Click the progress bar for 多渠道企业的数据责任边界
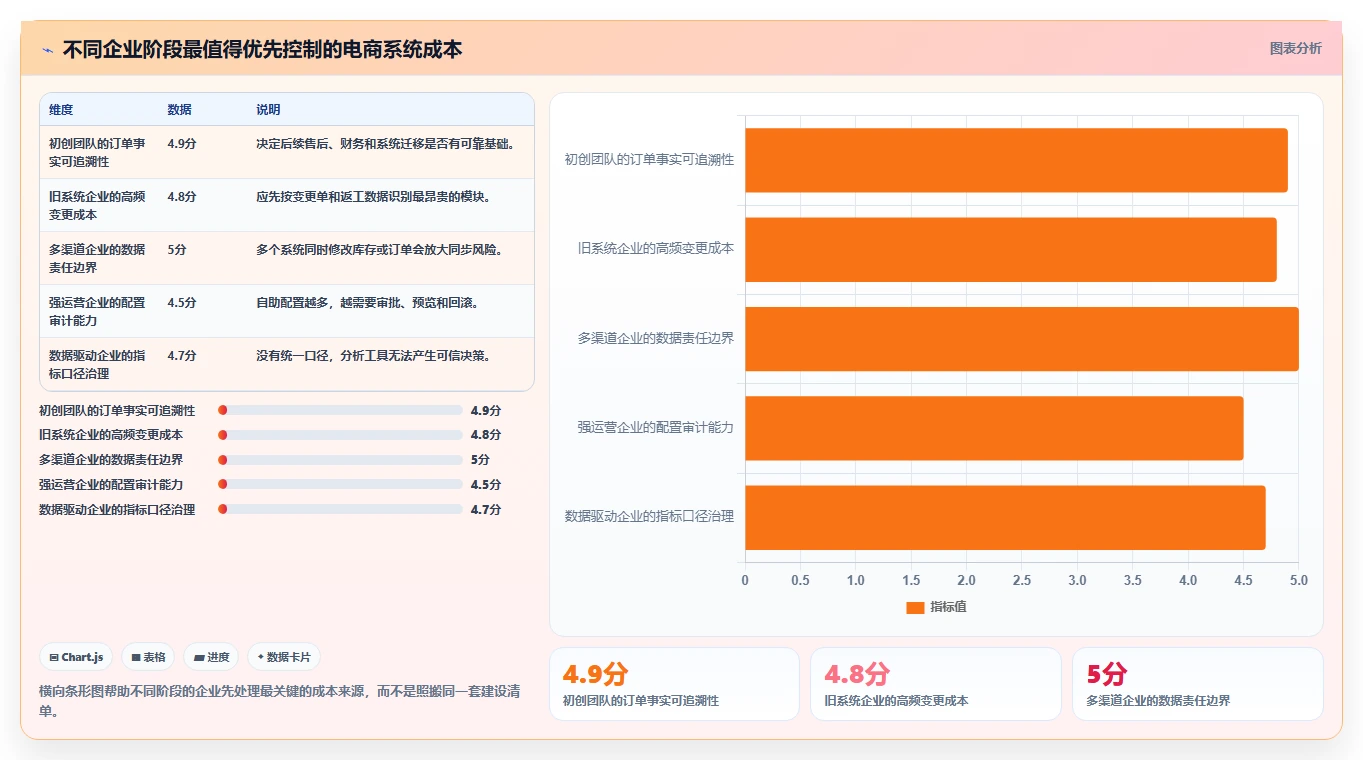Screen dimensions: 1363x760 [x=340, y=460]
